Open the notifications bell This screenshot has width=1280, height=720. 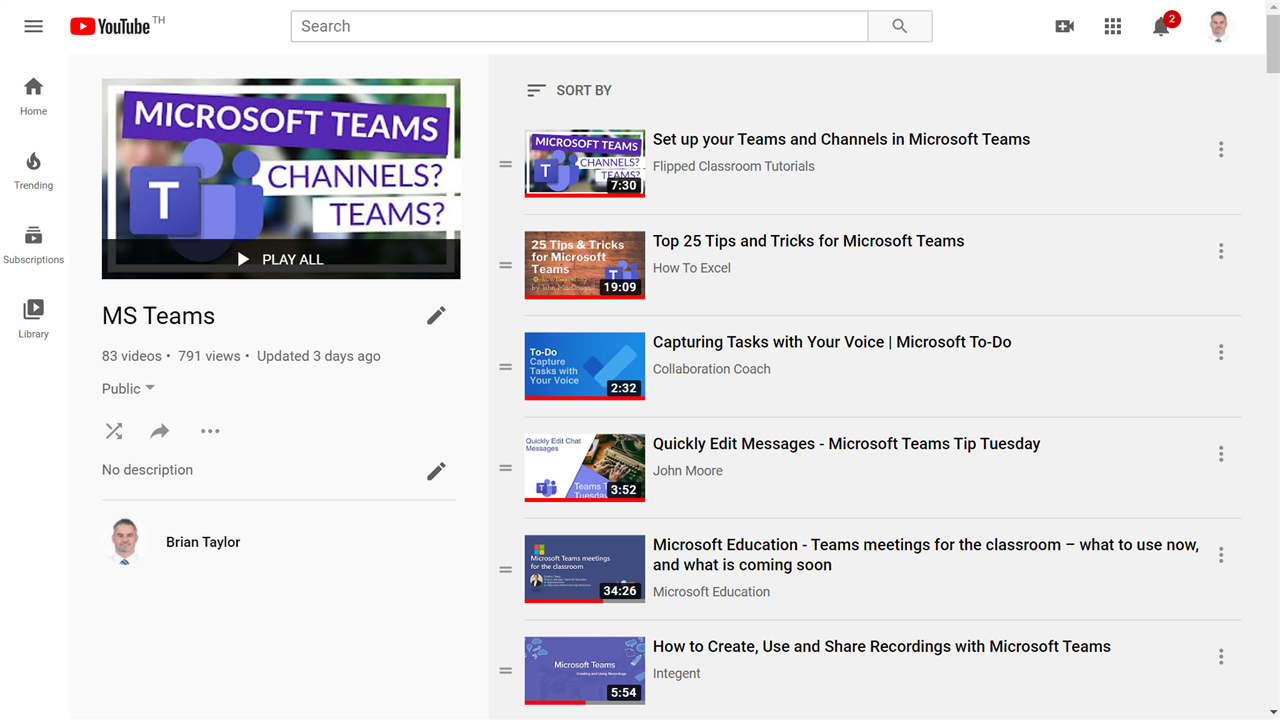pos(1162,26)
